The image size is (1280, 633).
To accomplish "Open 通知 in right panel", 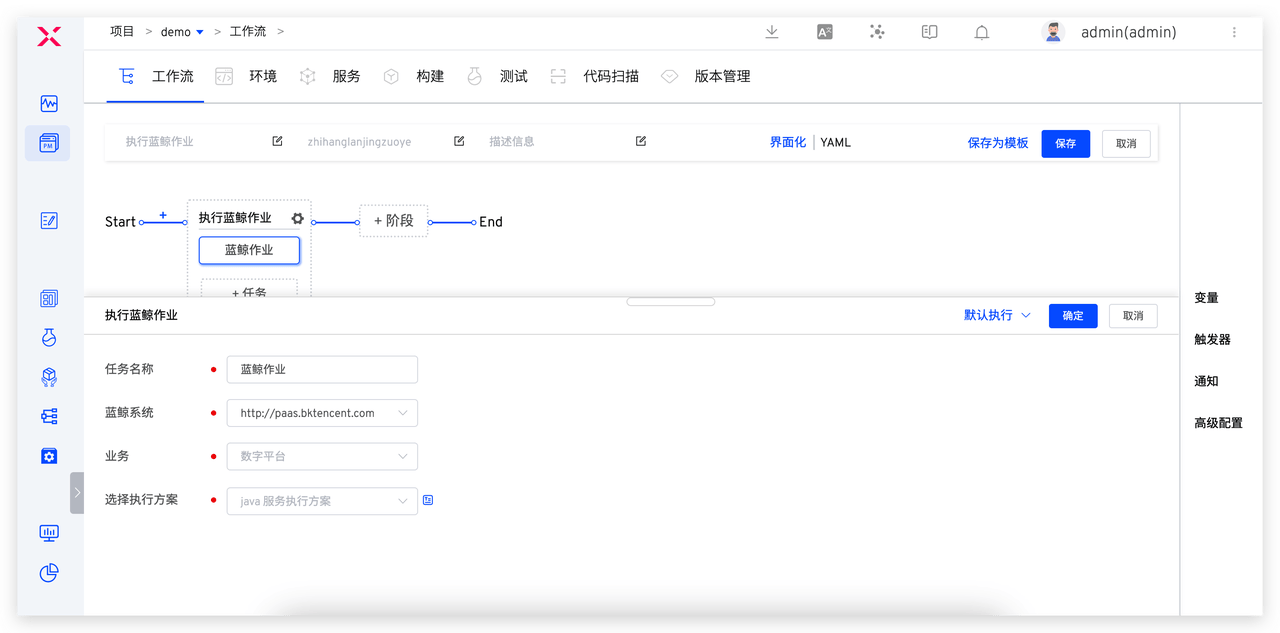I will coord(1206,381).
